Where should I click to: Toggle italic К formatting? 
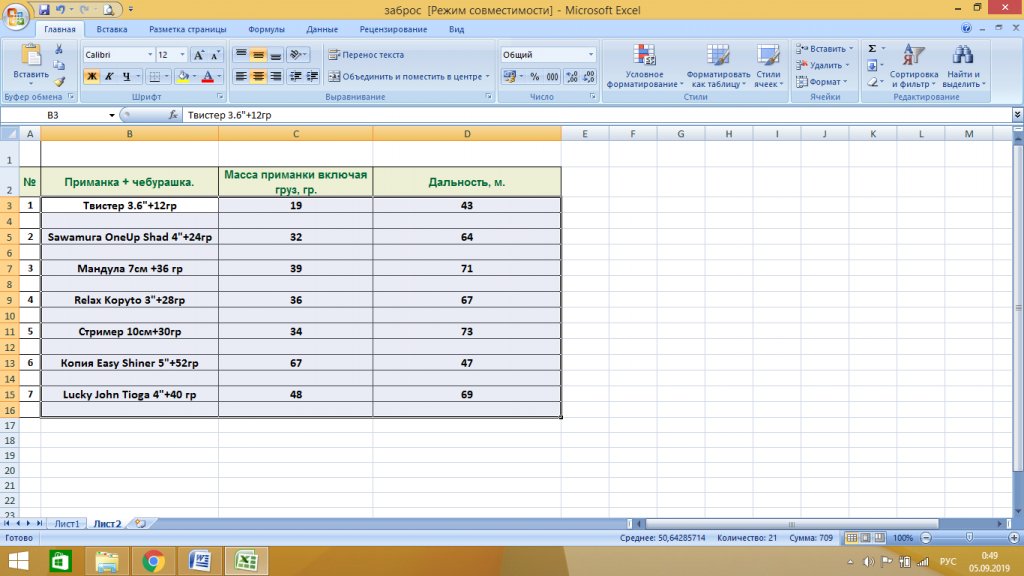point(109,76)
